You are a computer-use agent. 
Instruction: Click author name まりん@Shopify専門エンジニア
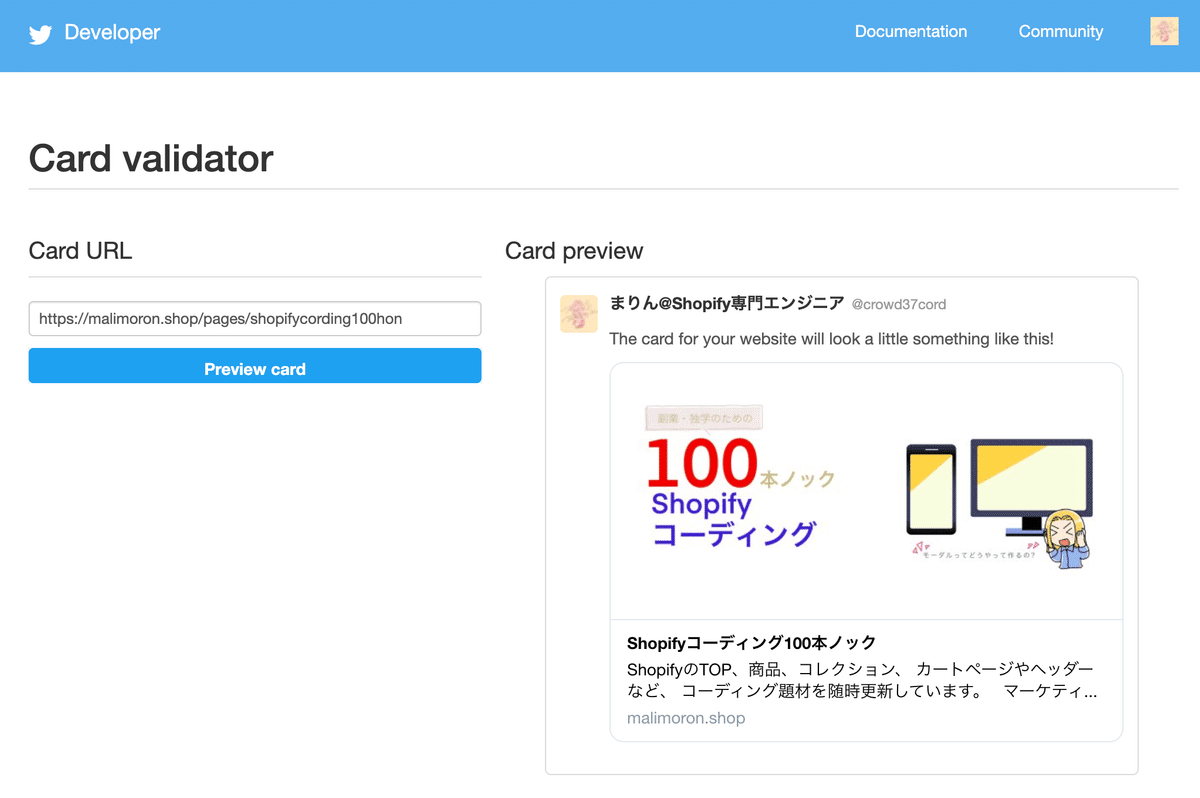[x=727, y=303]
